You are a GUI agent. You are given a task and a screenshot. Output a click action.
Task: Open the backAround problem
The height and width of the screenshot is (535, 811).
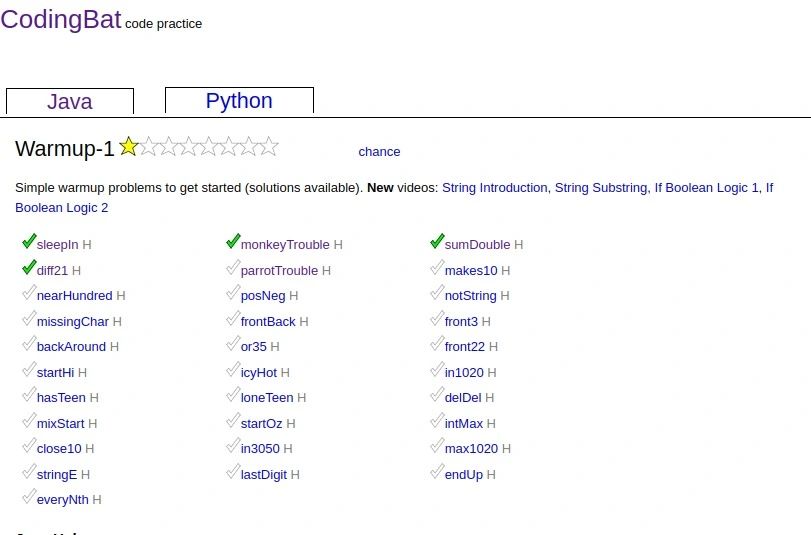point(71,347)
